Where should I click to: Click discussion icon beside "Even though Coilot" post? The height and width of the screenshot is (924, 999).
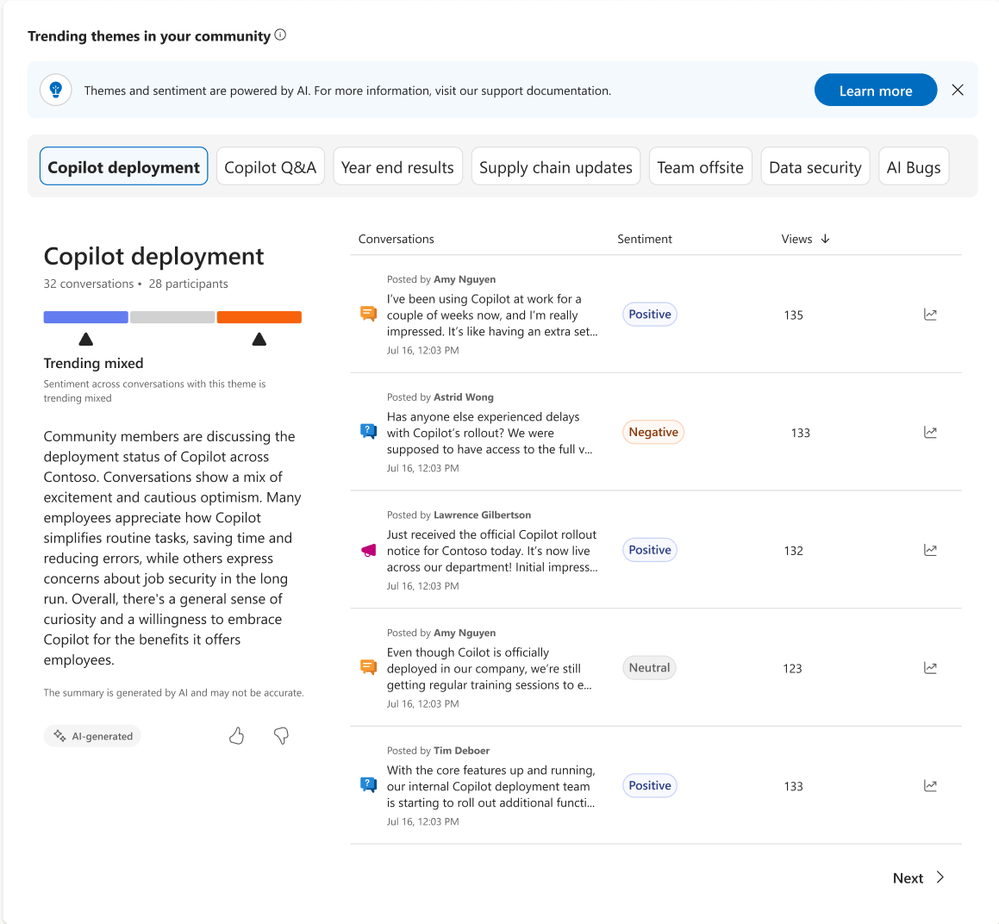click(x=368, y=667)
